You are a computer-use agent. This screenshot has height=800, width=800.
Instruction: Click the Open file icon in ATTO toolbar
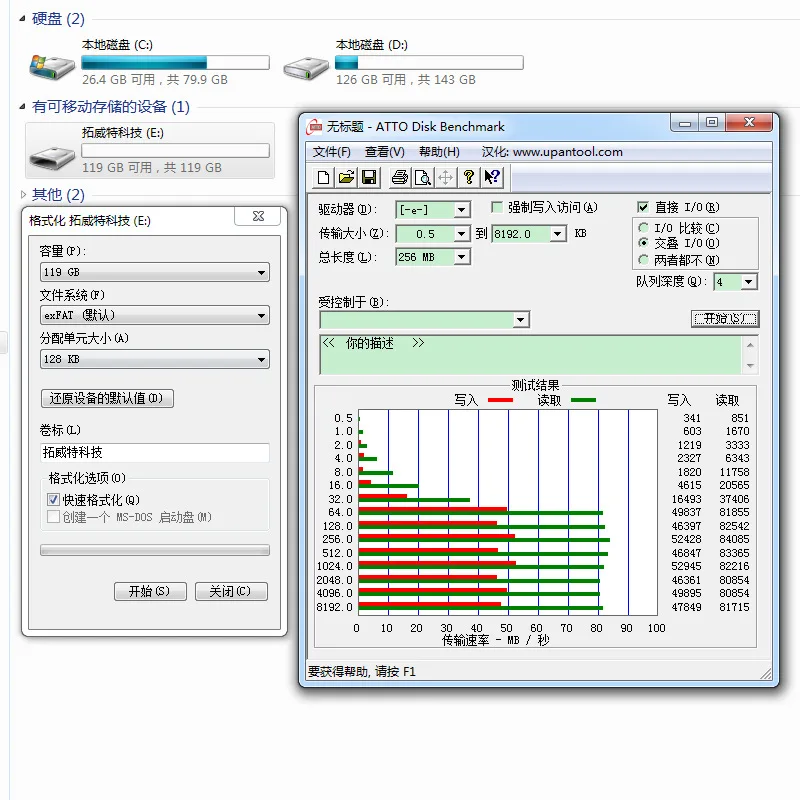[x=346, y=178]
